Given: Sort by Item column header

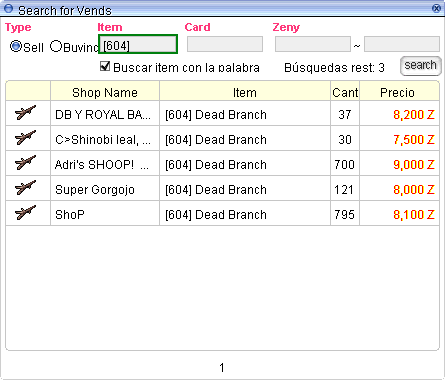Looking at the screenshot, I should click(x=245, y=92).
